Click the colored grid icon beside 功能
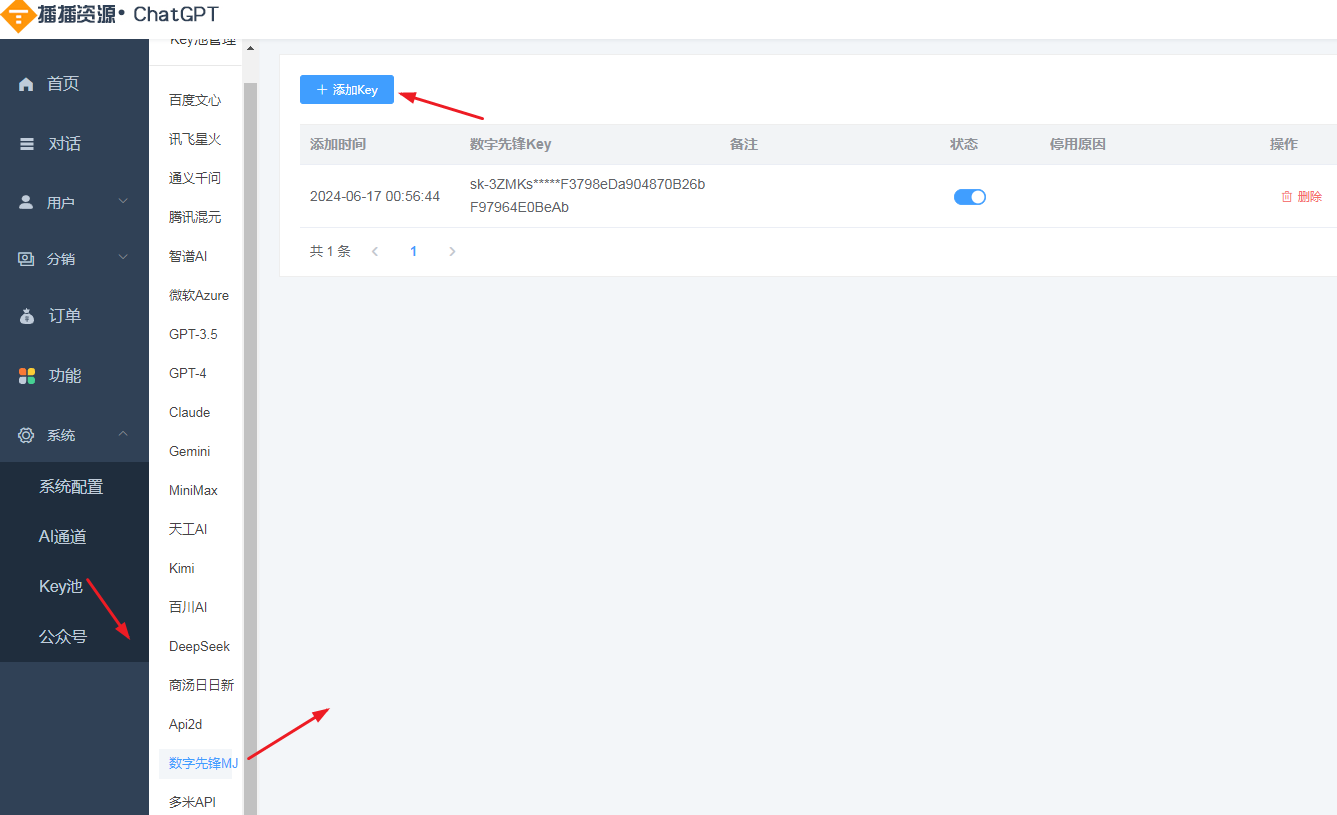 pos(27,376)
